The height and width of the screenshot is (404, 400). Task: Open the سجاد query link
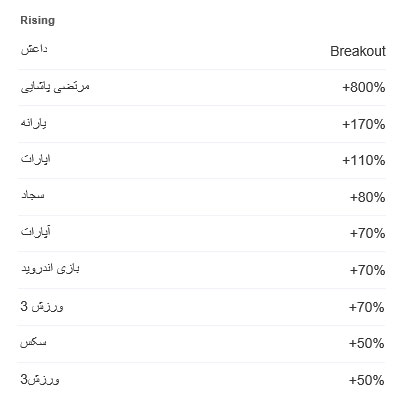(x=33, y=195)
